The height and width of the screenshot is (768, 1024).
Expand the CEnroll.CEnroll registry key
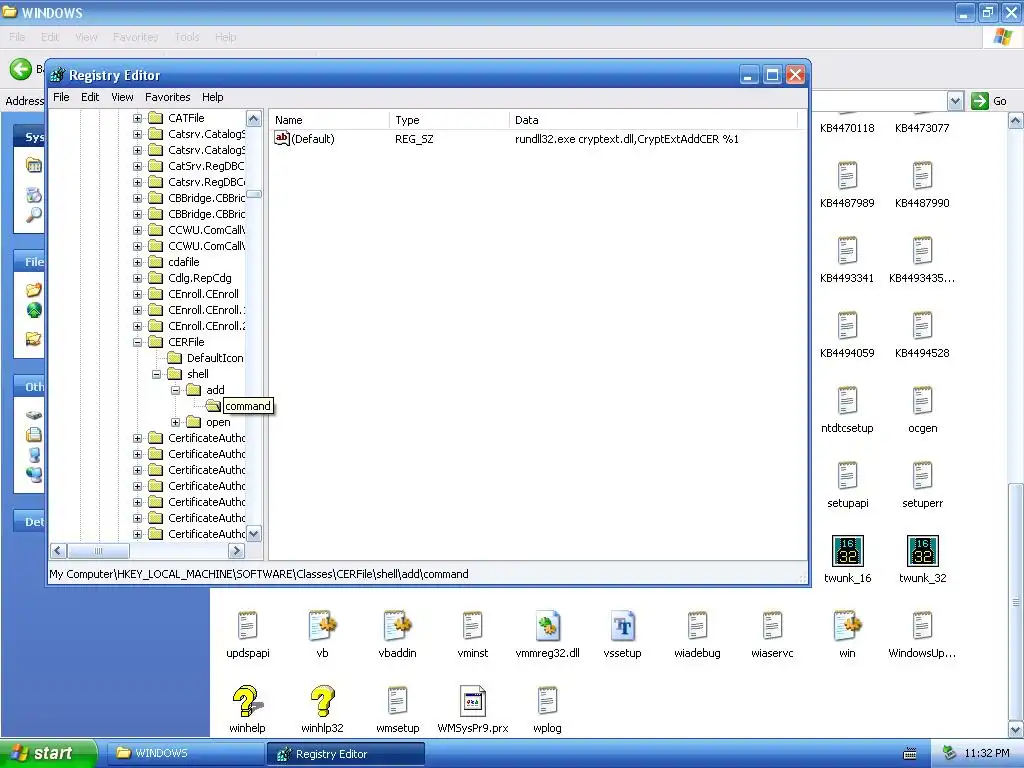tap(137, 294)
